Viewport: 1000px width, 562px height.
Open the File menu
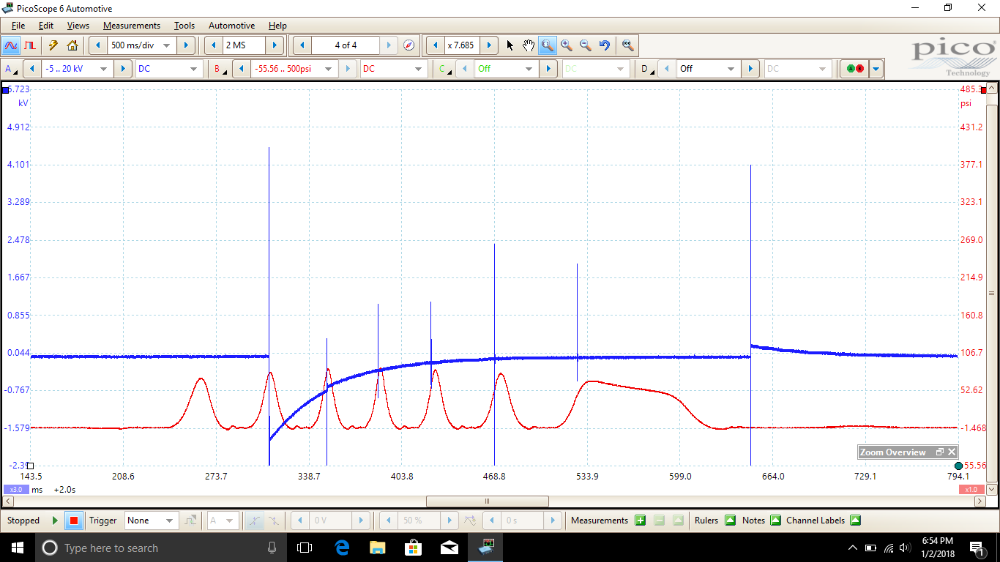click(18, 26)
